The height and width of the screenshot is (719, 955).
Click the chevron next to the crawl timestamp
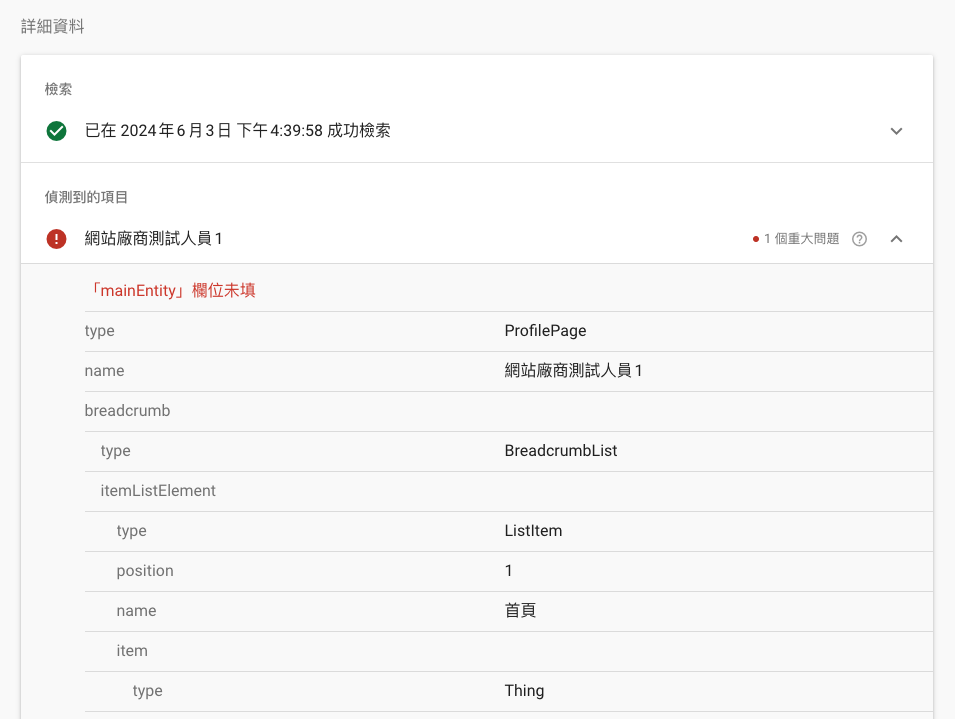(x=897, y=131)
